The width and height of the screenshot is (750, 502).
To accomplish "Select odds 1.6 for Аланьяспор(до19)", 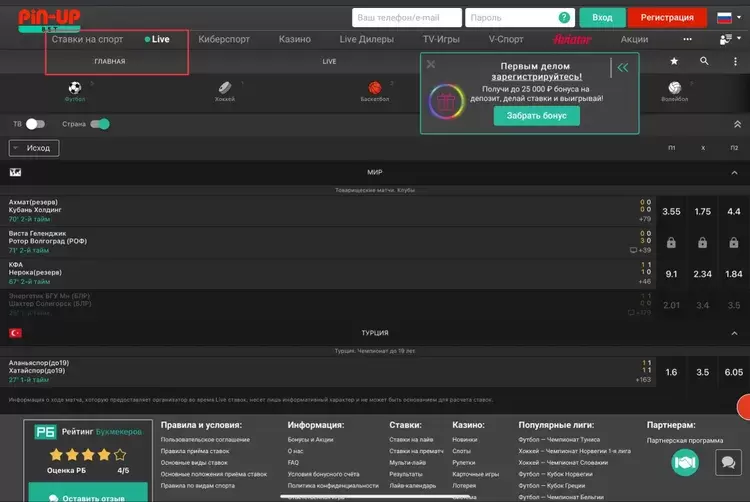I will [x=671, y=372].
